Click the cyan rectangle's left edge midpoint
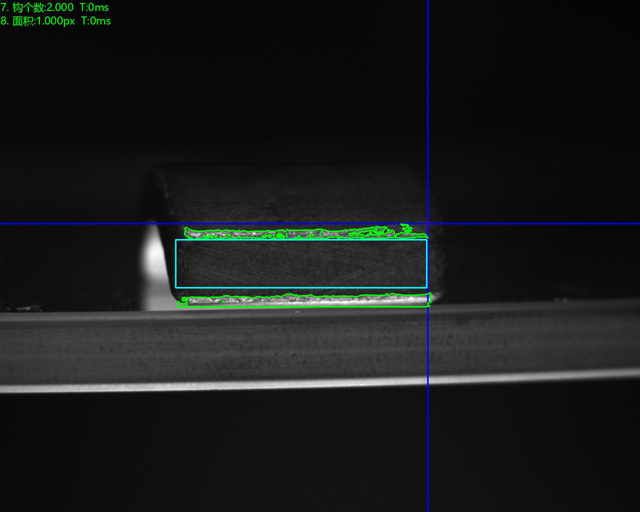This screenshot has height=512, width=640. [176, 264]
